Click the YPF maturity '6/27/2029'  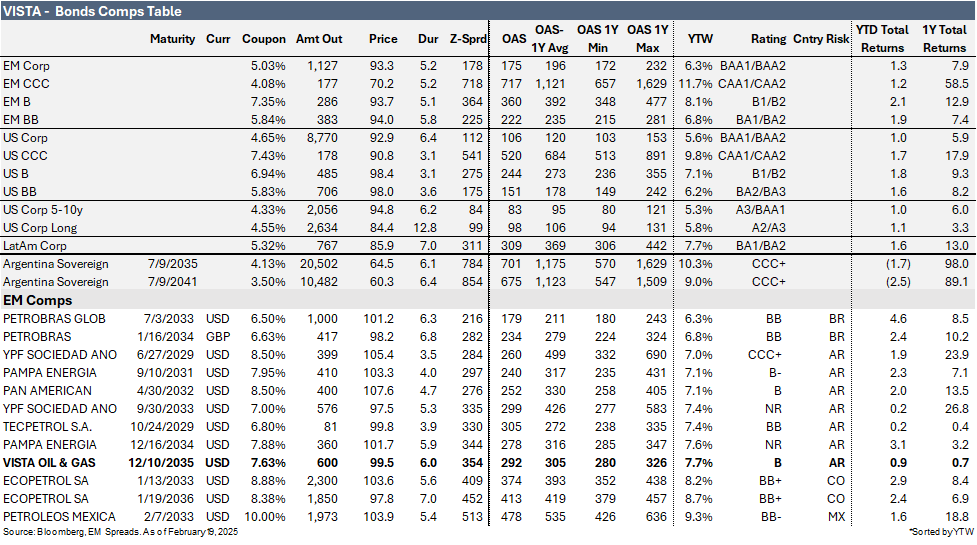(165, 355)
